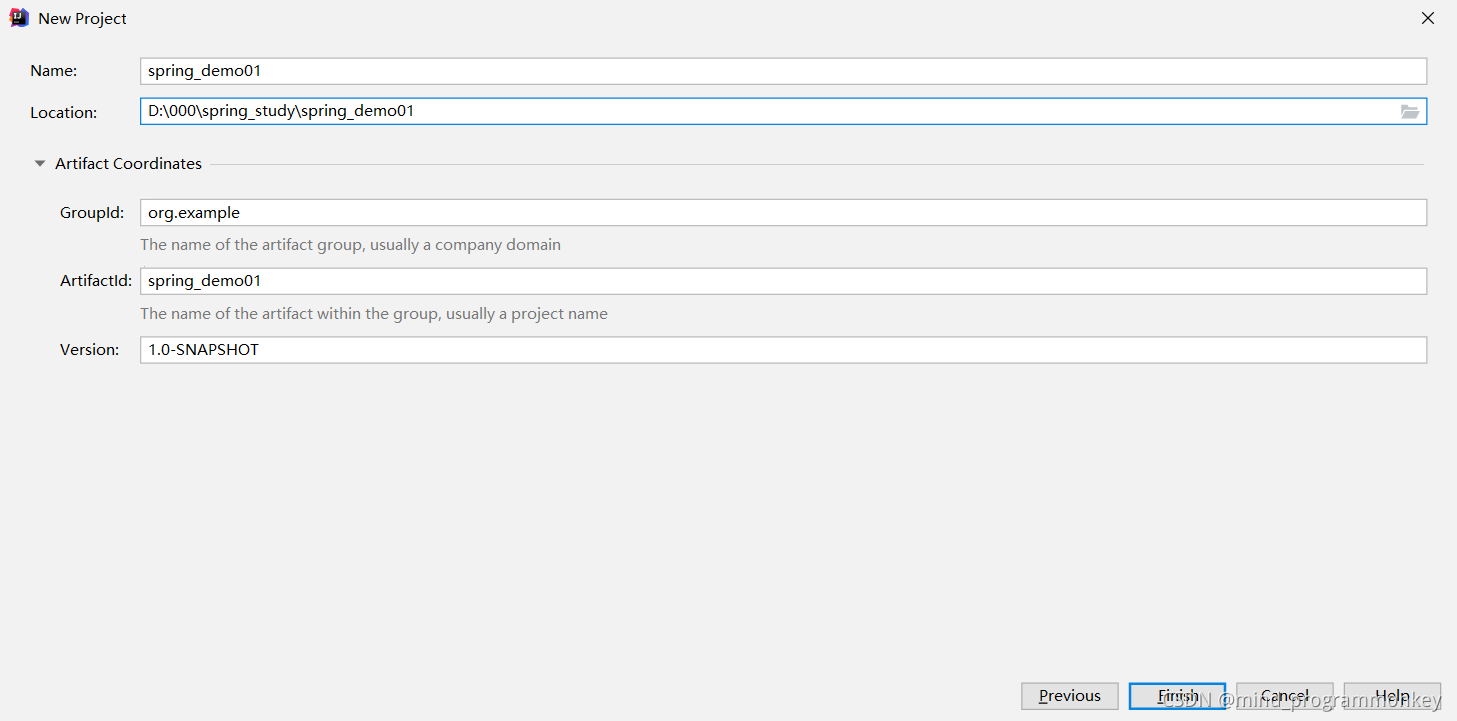
Task: Click the 'ArtifactId:' label
Action: (96, 281)
